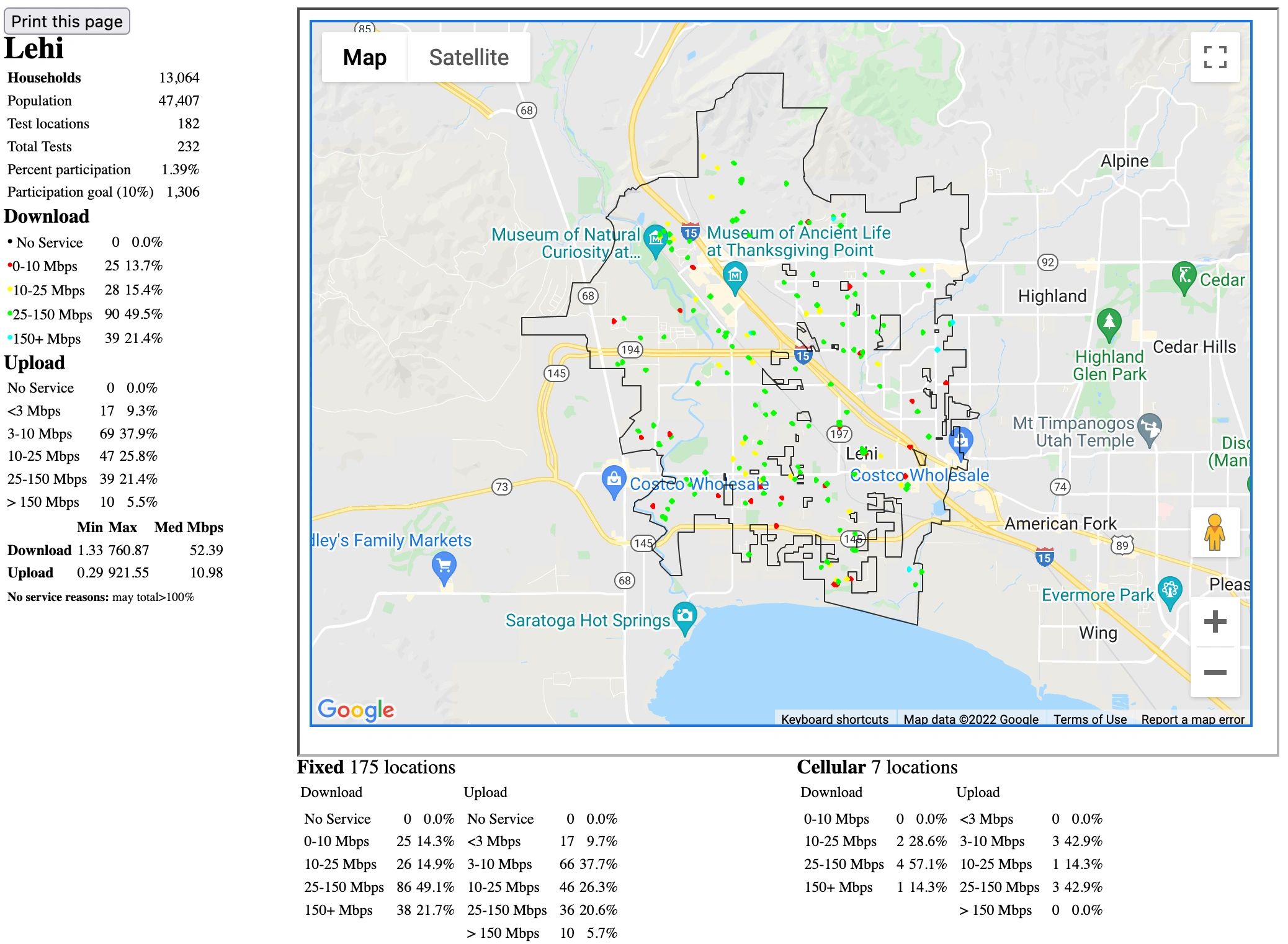Open the Terms of Use link
The width and height of the screenshot is (1288, 944).
pos(1090,719)
